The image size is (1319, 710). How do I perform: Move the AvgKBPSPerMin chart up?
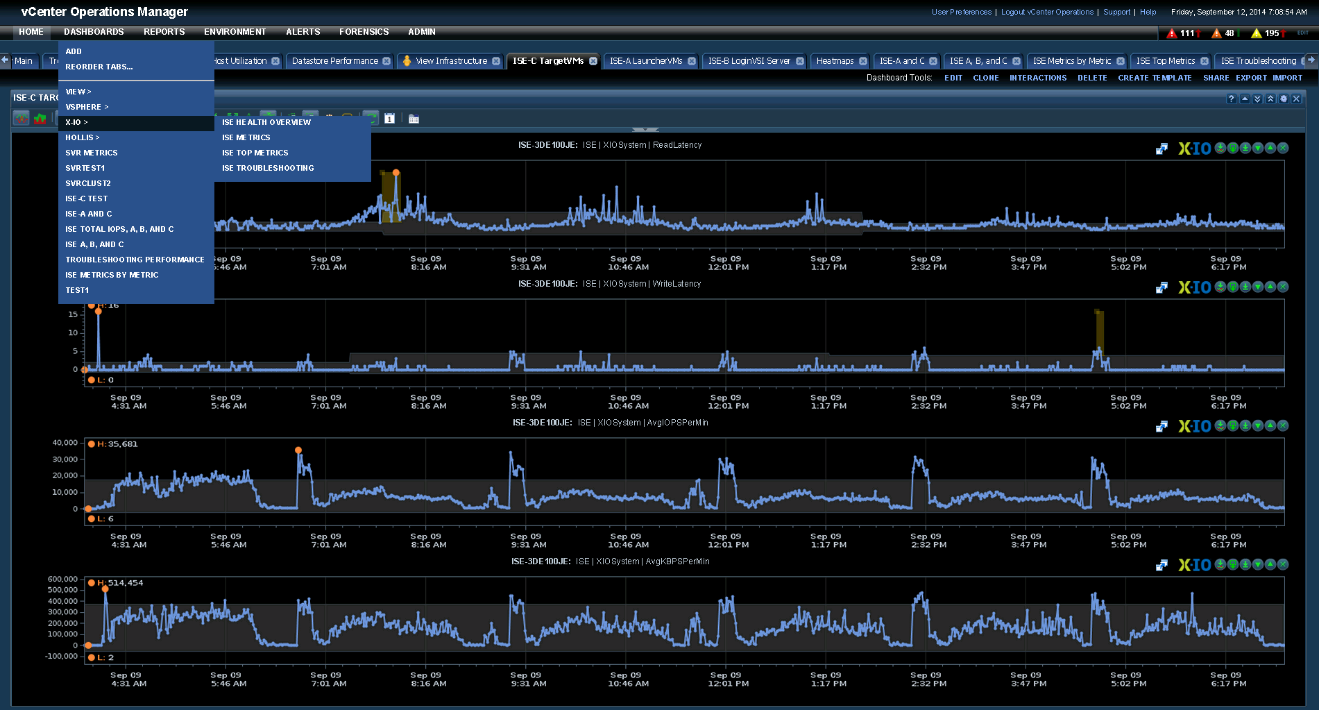tap(1270, 564)
